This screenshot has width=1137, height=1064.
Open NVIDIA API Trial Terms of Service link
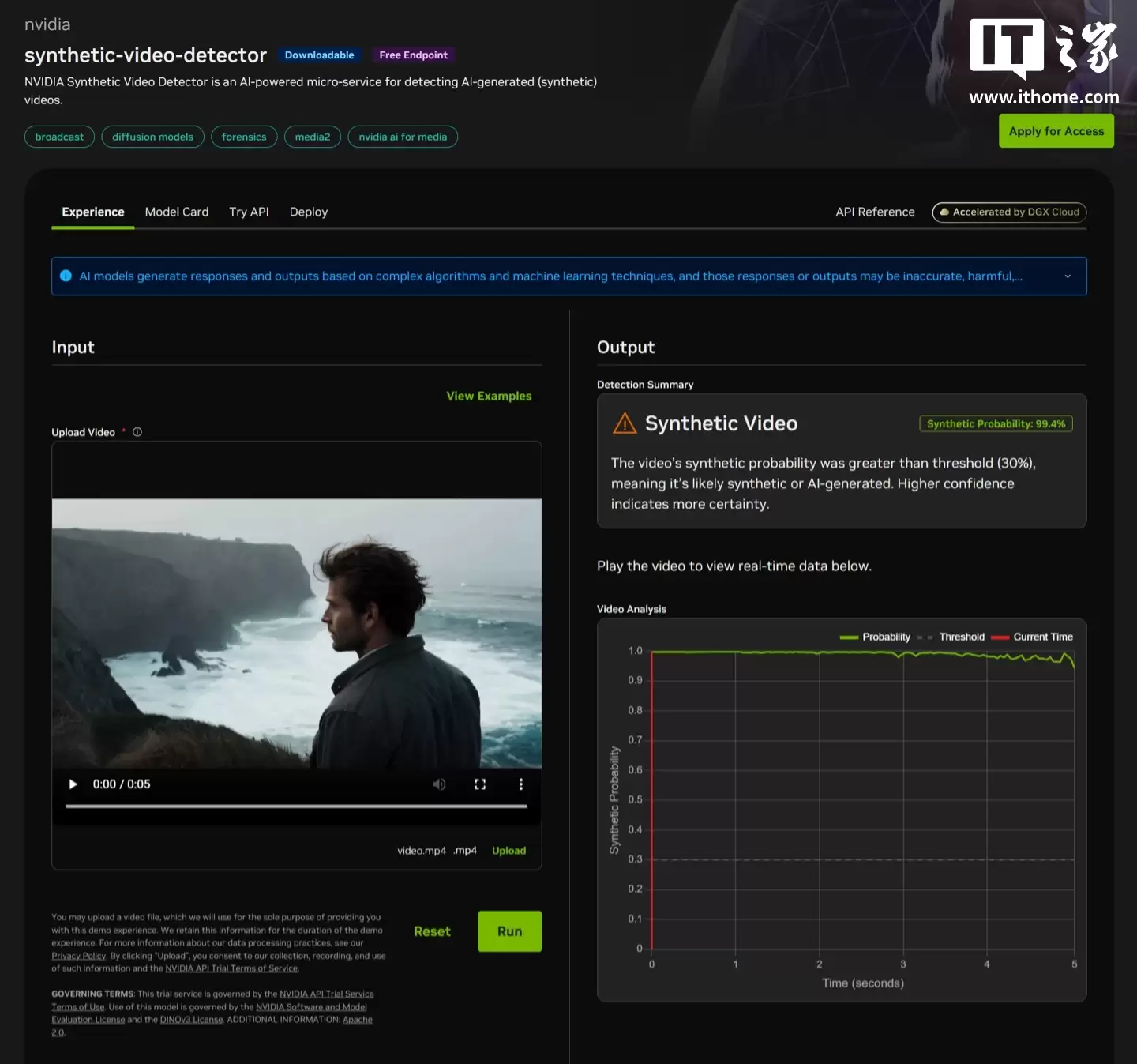(231, 968)
